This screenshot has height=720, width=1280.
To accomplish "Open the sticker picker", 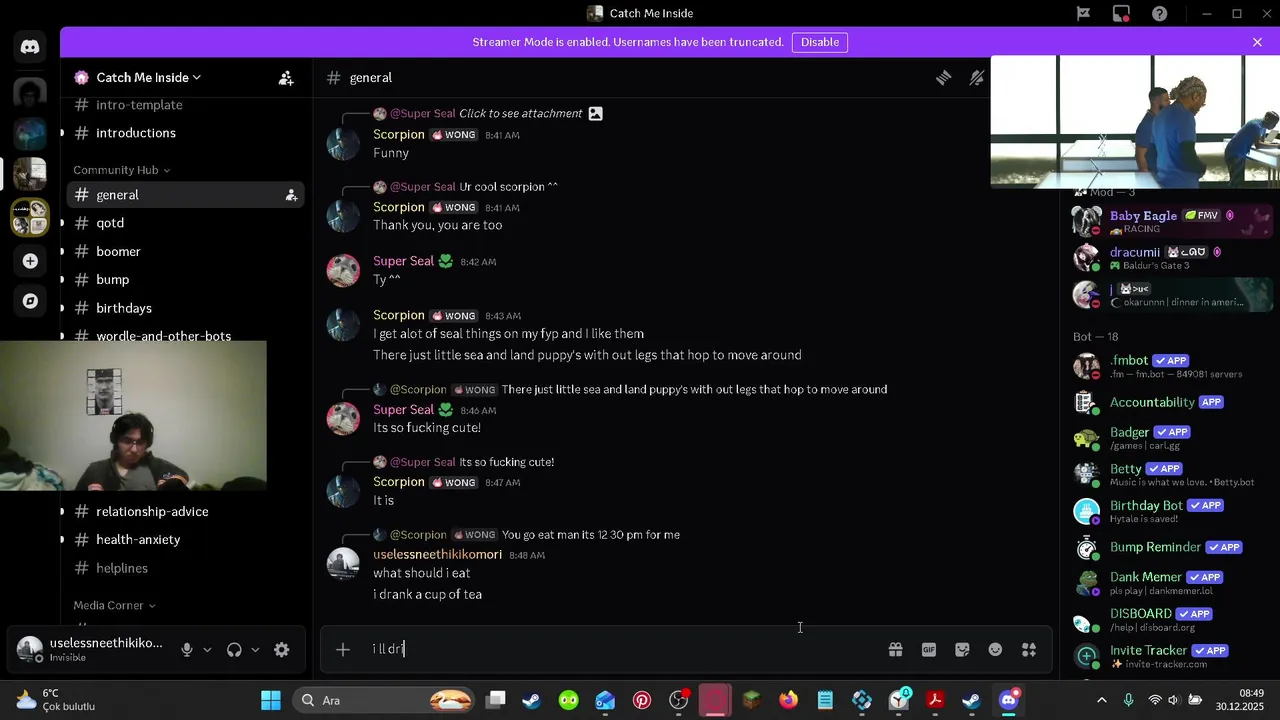I will pos(962,650).
